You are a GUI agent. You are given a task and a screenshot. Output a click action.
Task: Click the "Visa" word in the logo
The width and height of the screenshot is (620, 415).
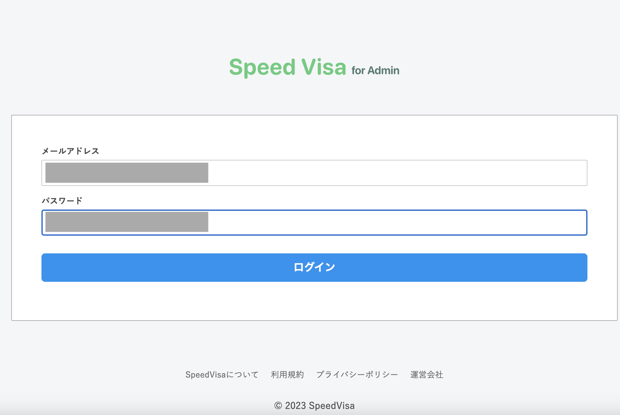324,67
